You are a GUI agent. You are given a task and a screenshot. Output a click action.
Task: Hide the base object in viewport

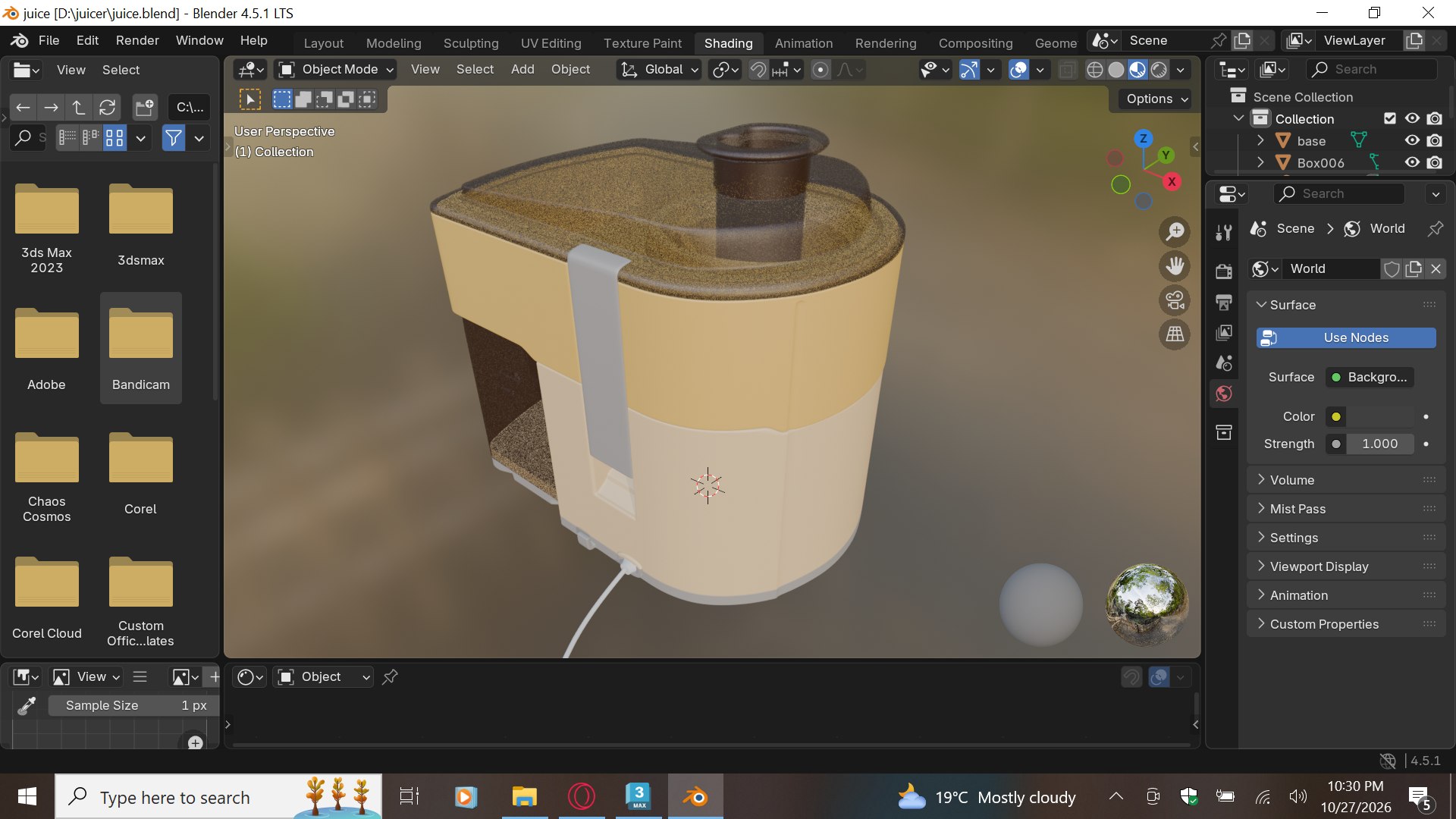coord(1411,140)
